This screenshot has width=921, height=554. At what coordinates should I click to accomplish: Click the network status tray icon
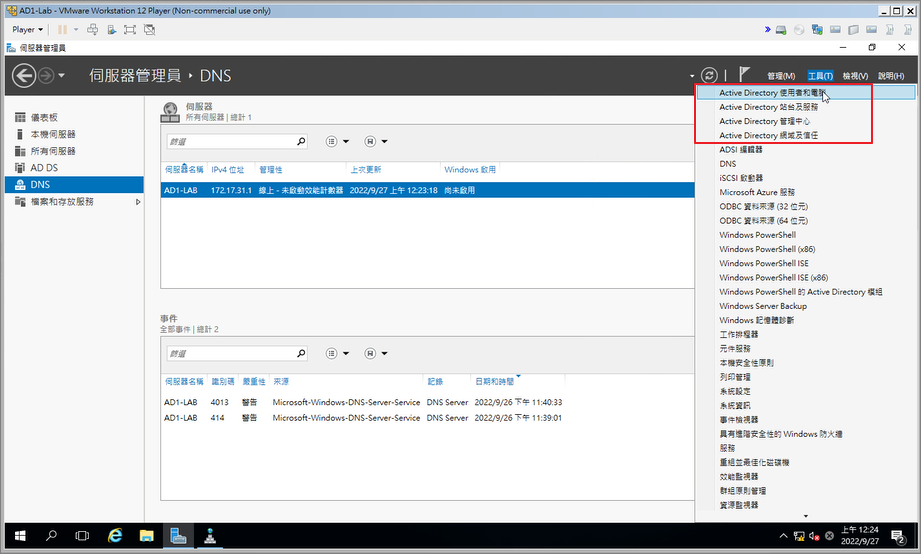(x=799, y=536)
